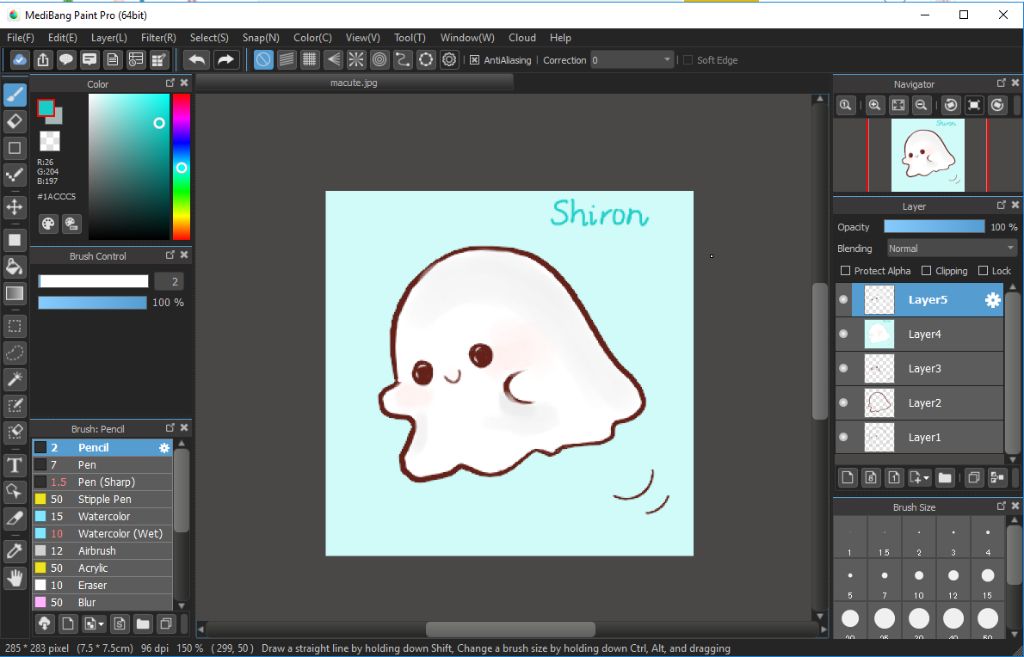Close the Color panel
Viewport: 1024px width, 657px height.
click(x=184, y=83)
